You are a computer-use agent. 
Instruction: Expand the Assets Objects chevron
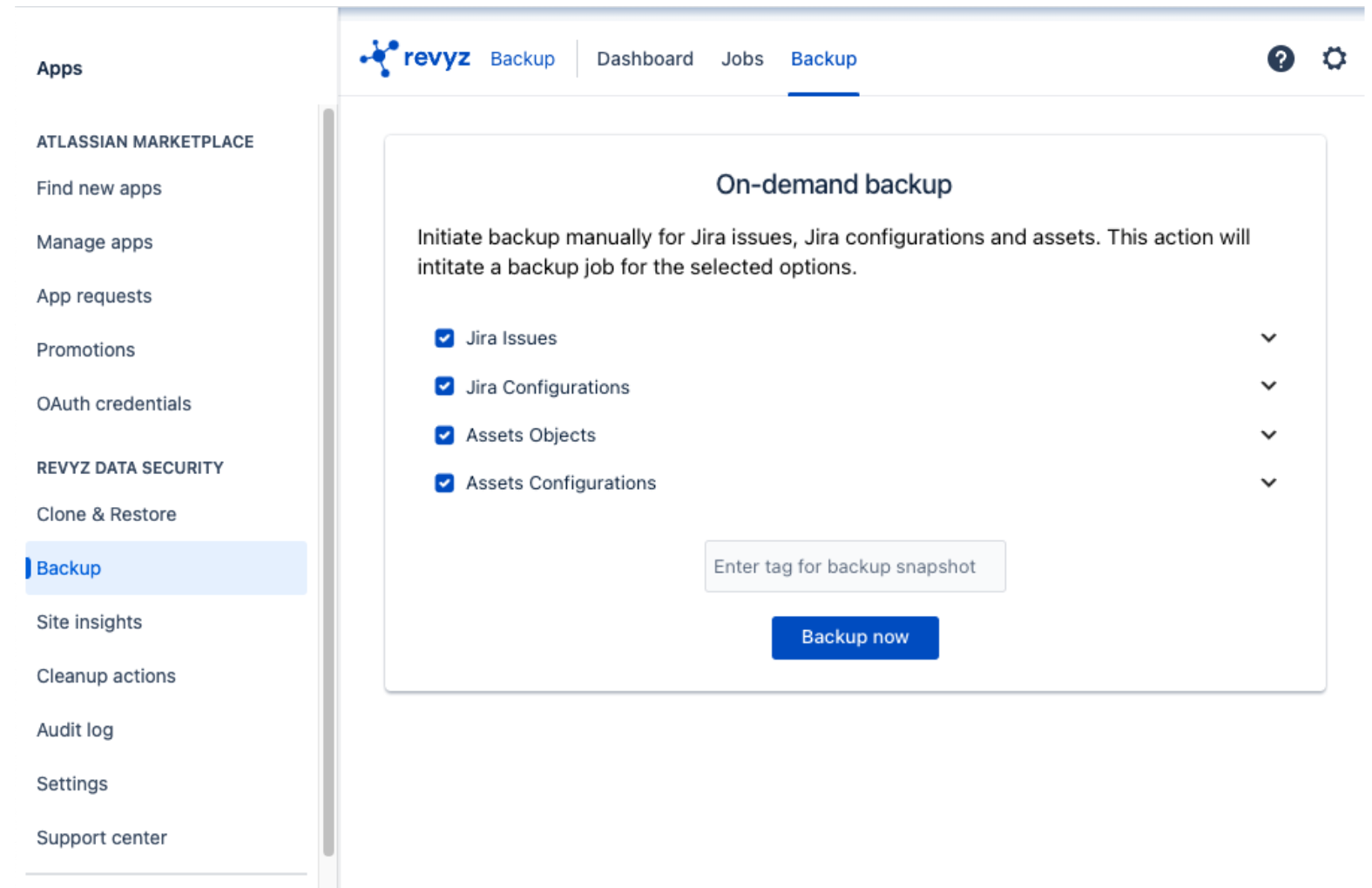tap(1268, 435)
